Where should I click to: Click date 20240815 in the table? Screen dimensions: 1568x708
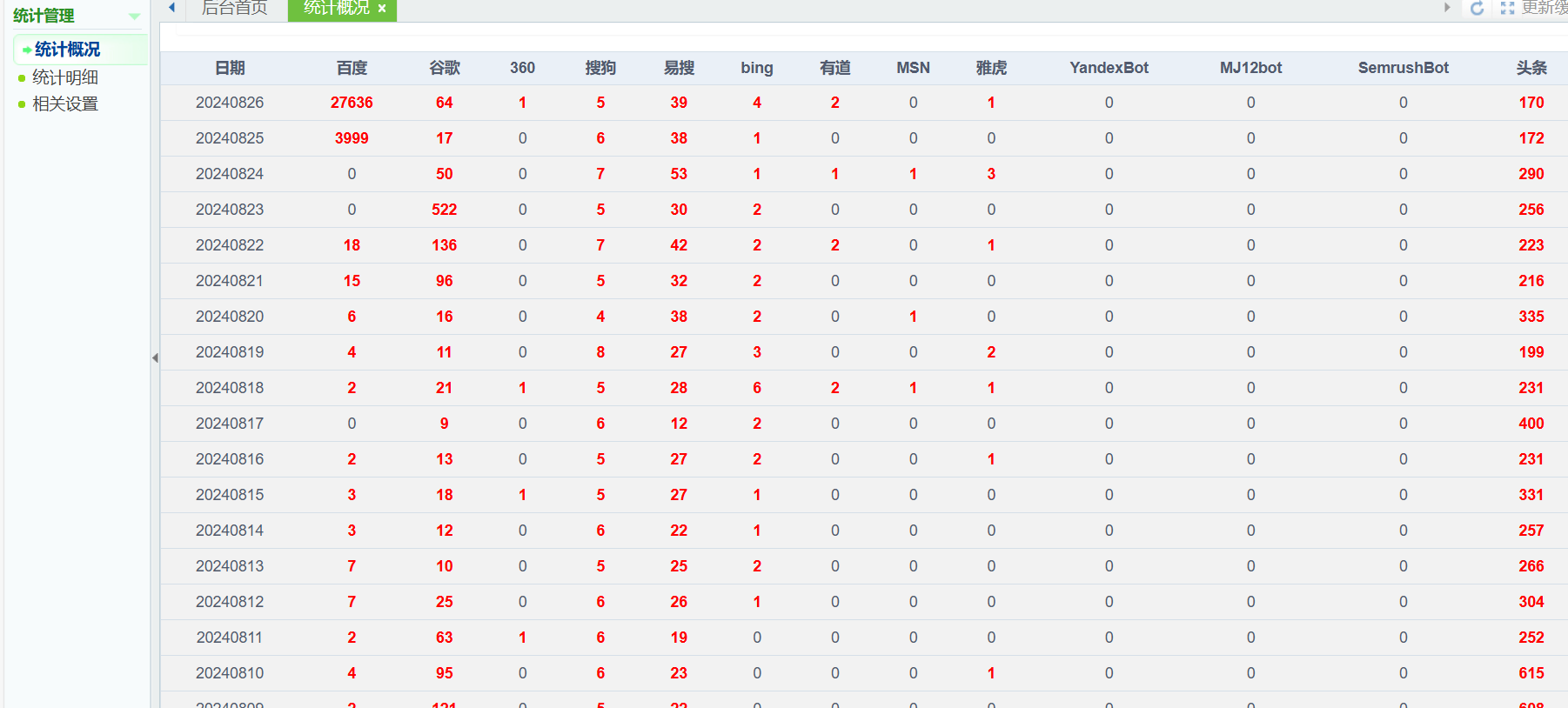230,495
